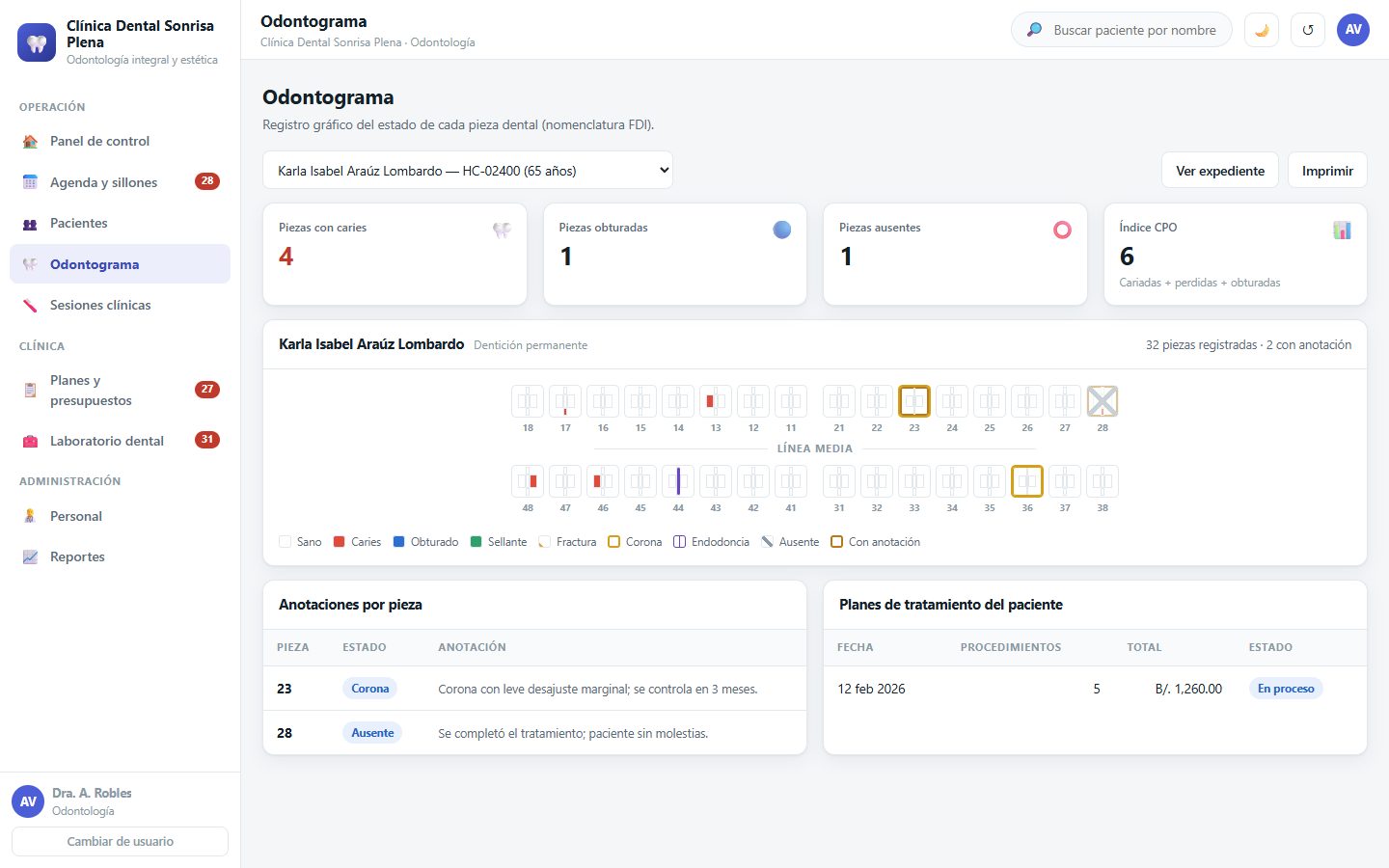
Task: Open the Personal section
Action: pos(121,516)
